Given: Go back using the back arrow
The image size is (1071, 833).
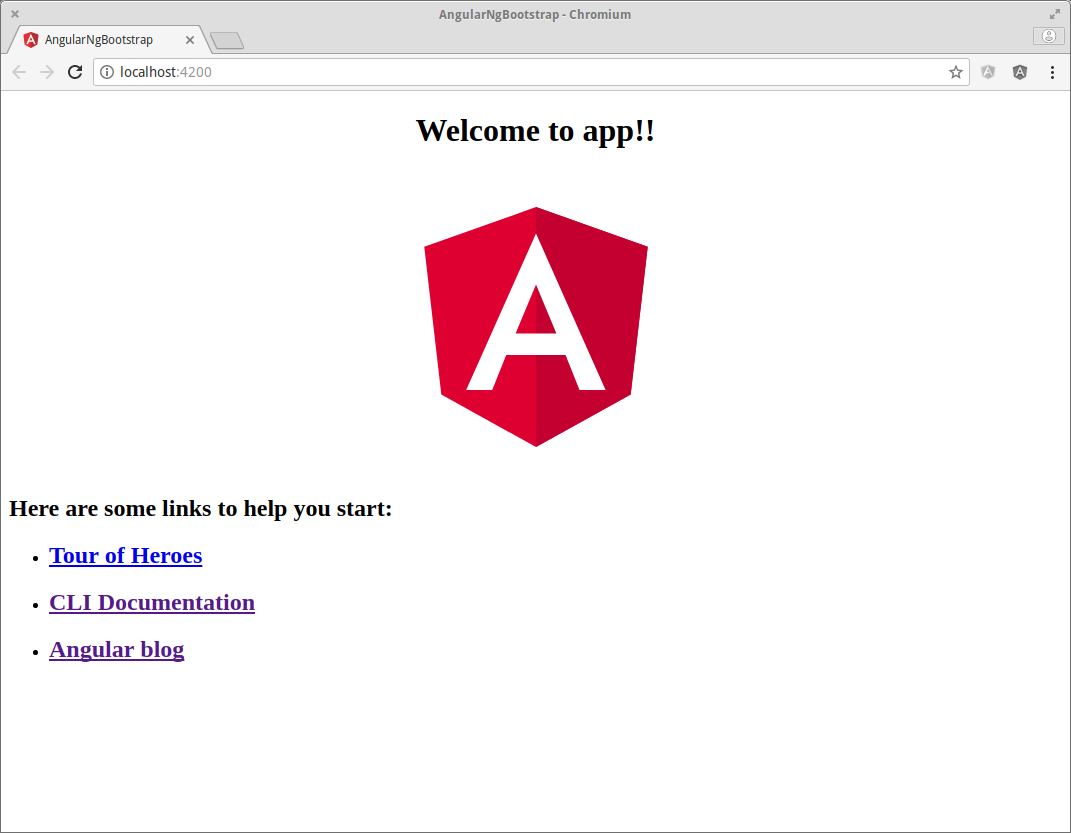Looking at the screenshot, I should [19, 72].
